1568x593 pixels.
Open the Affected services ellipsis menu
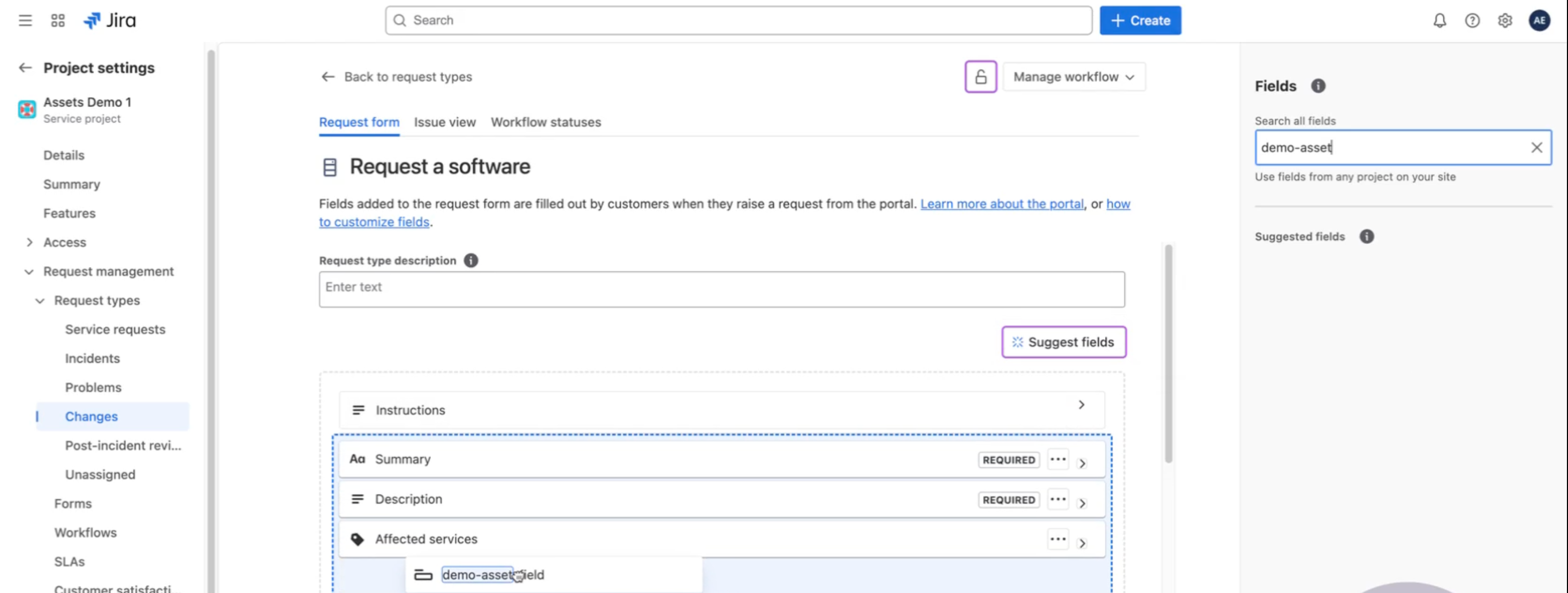pyautogui.click(x=1058, y=539)
